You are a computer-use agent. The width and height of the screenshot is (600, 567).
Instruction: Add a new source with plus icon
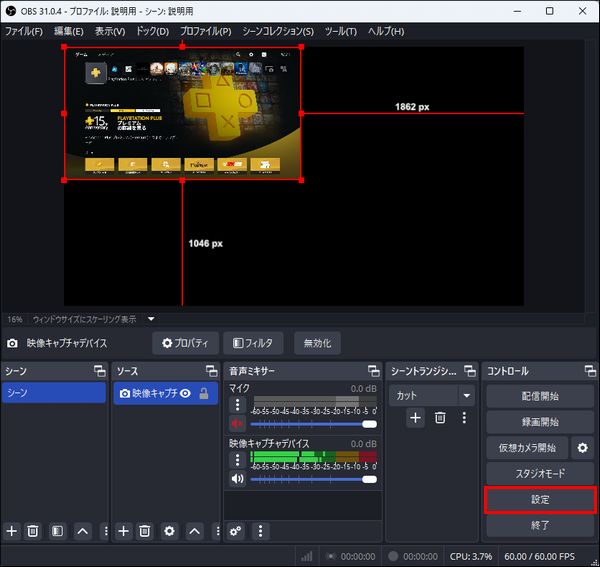pyautogui.click(x=123, y=531)
